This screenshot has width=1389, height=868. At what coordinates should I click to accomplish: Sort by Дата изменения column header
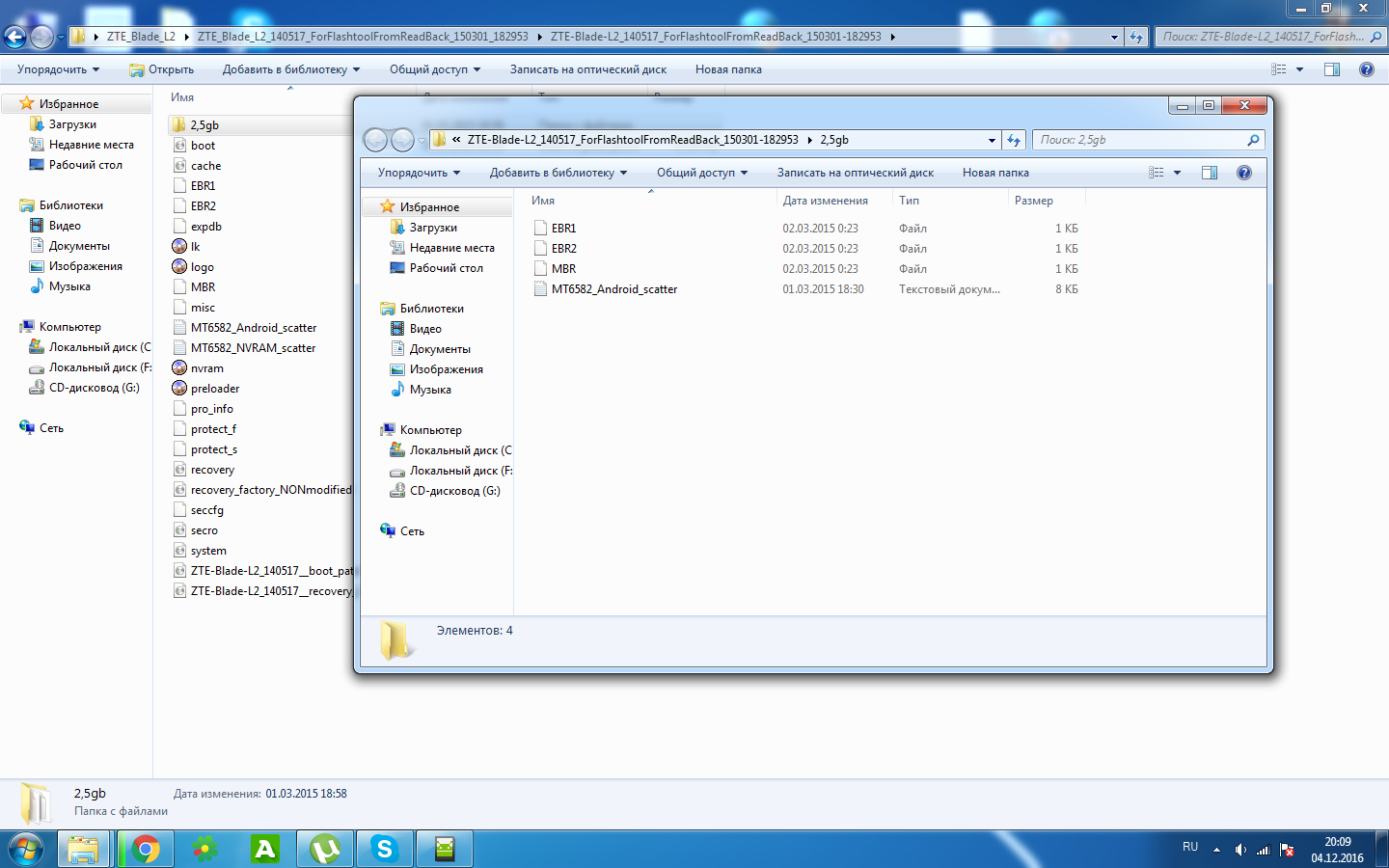825,201
